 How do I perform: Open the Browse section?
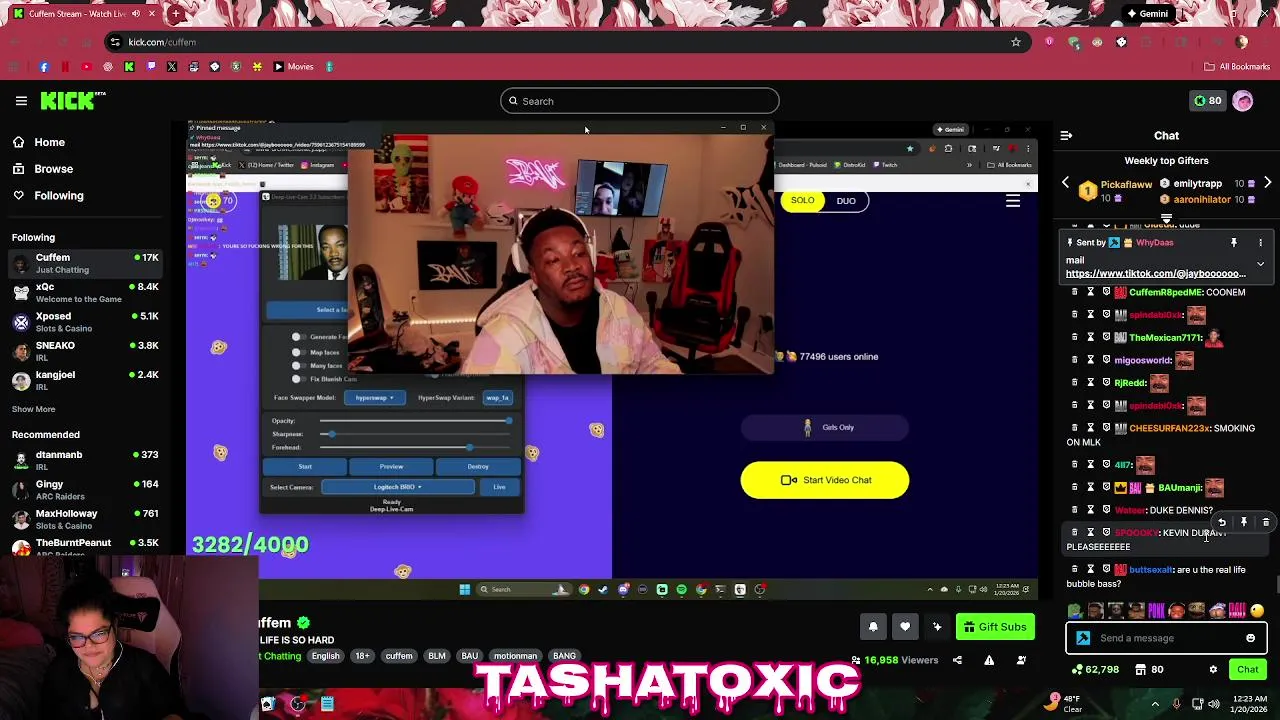click(53, 169)
